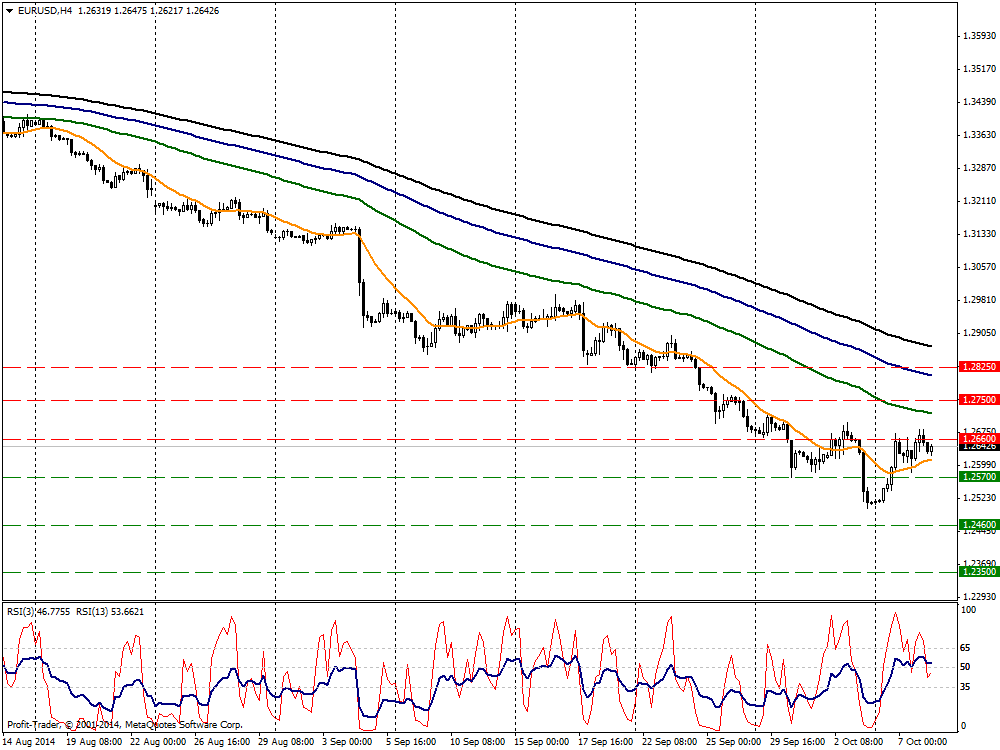This screenshot has width=1000, height=750.
Task: Click the 1.28250 red price level label
Action: [x=979, y=367]
